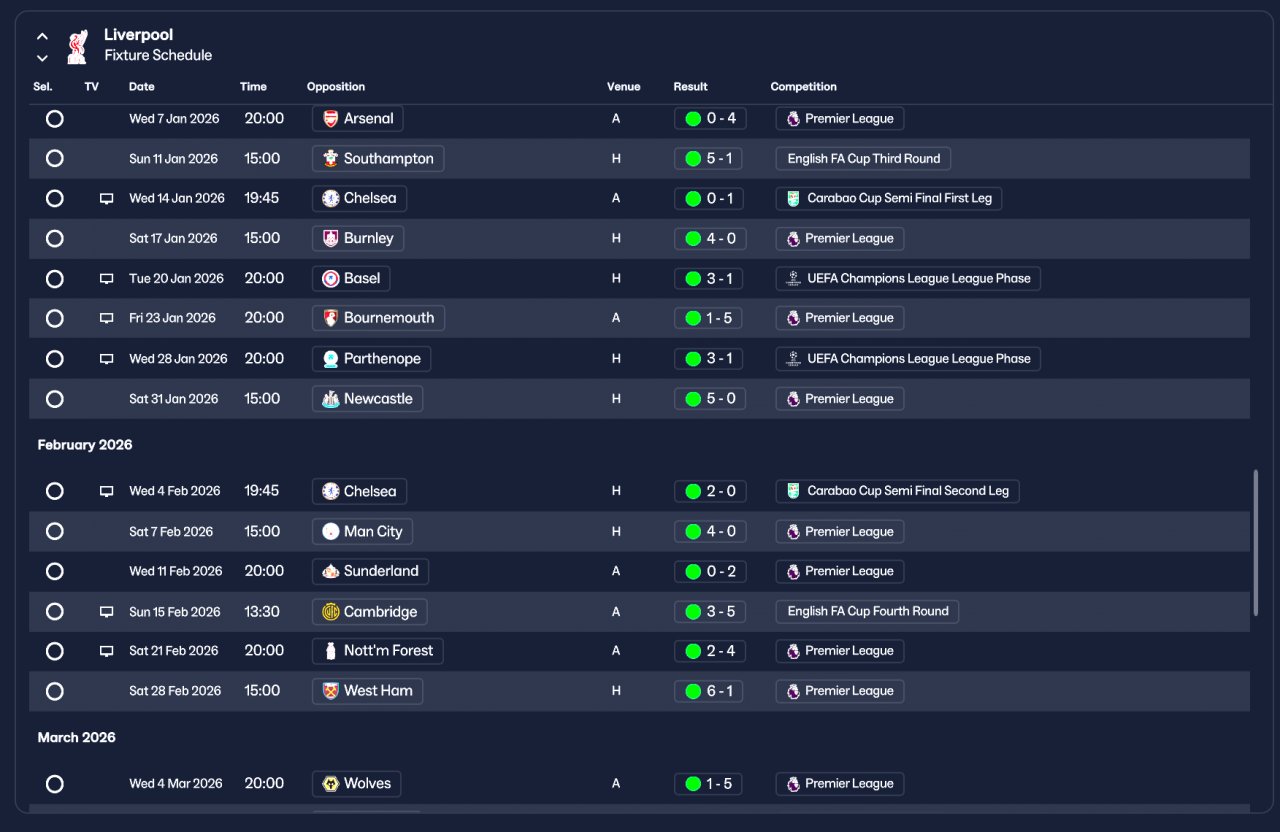
Task: Click the Newcastle club badge icon
Action: pyautogui.click(x=330, y=399)
